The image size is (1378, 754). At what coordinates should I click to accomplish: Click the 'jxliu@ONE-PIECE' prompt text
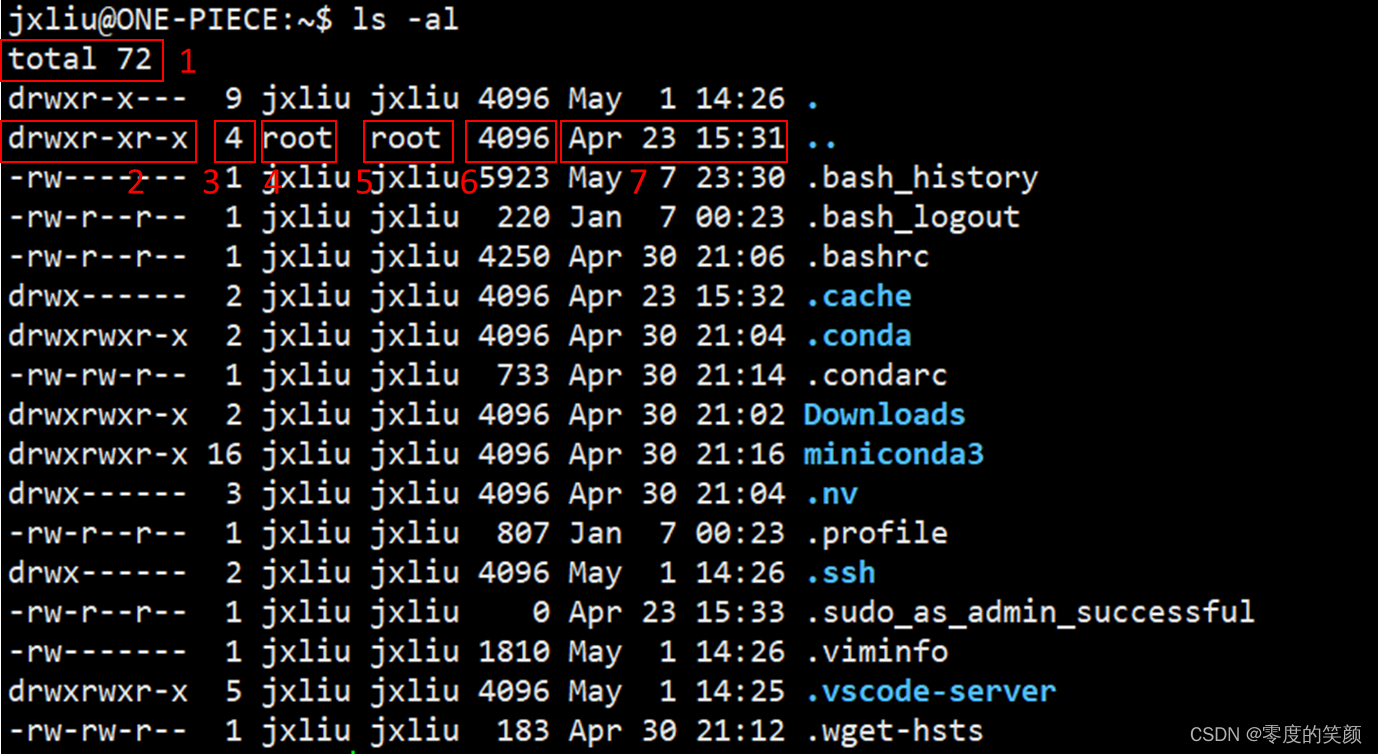pyautogui.click(x=143, y=19)
